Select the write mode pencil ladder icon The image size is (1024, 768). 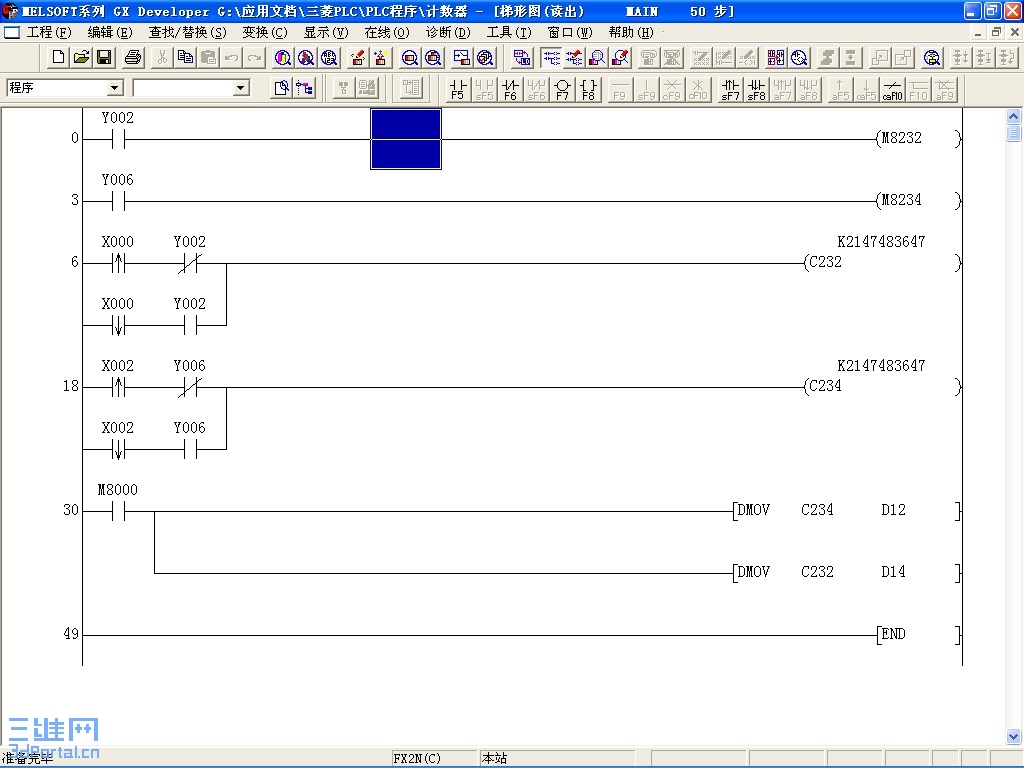pyautogui.click(x=574, y=57)
